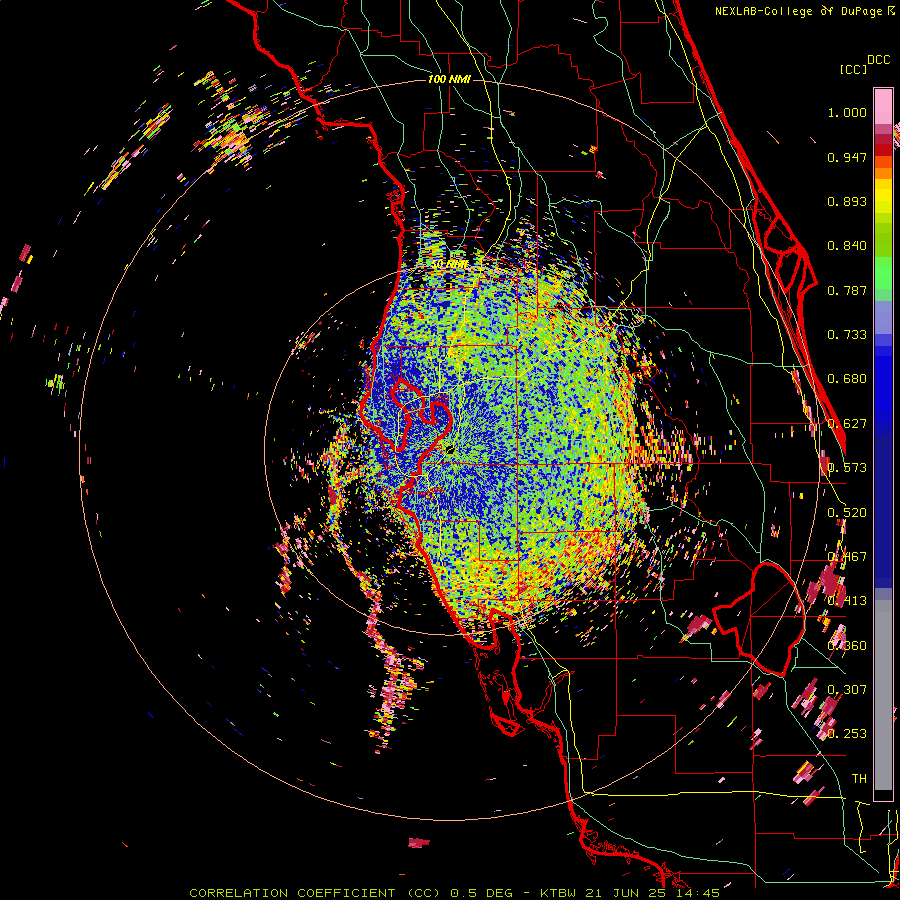Click the TH threshold label

point(859,778)
